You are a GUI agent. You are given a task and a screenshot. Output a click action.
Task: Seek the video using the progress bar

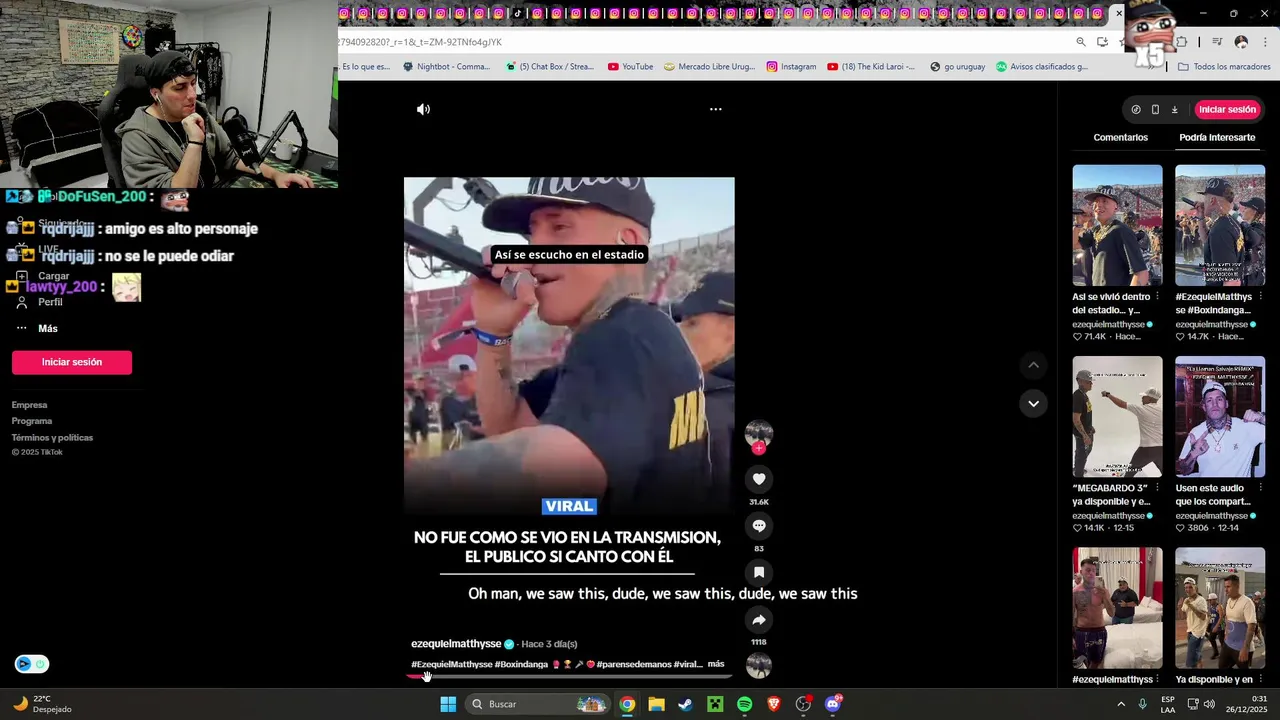click(x=569, y=677)
